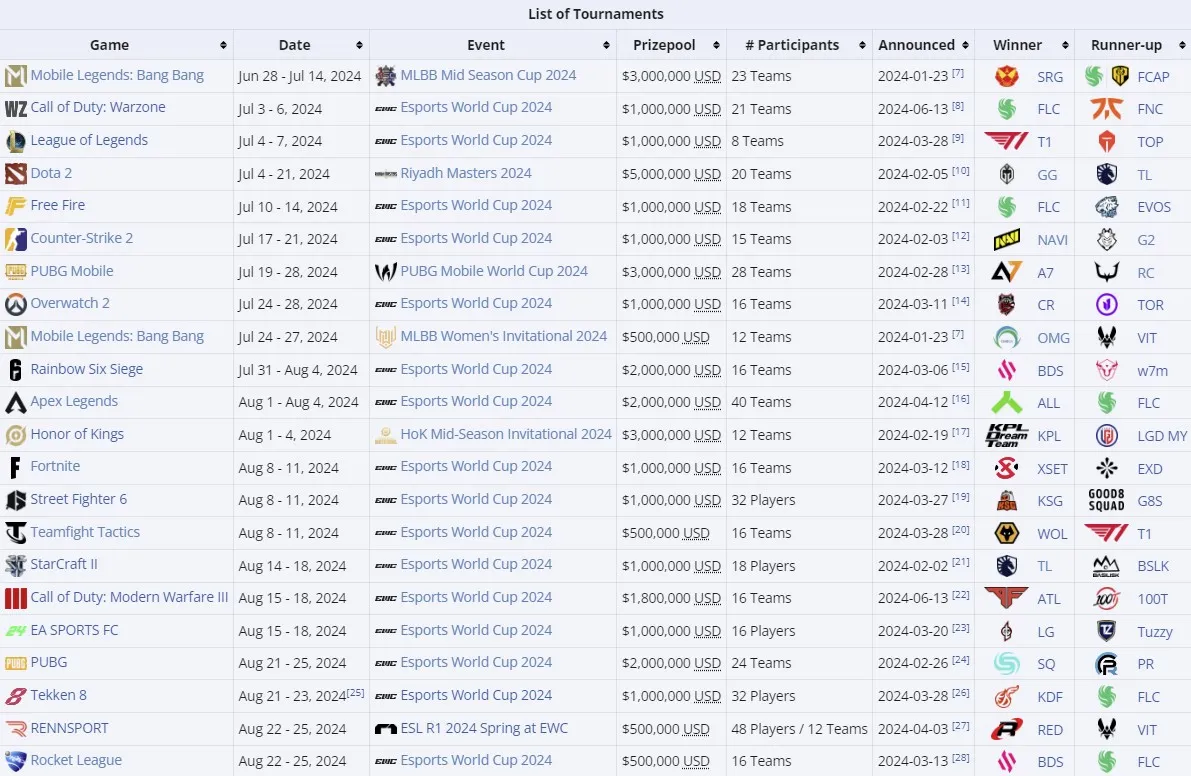
Task: Open Esports World Cup 2024 link in Fortnite row
Action: pyautogui.click(x=476, y=466)
